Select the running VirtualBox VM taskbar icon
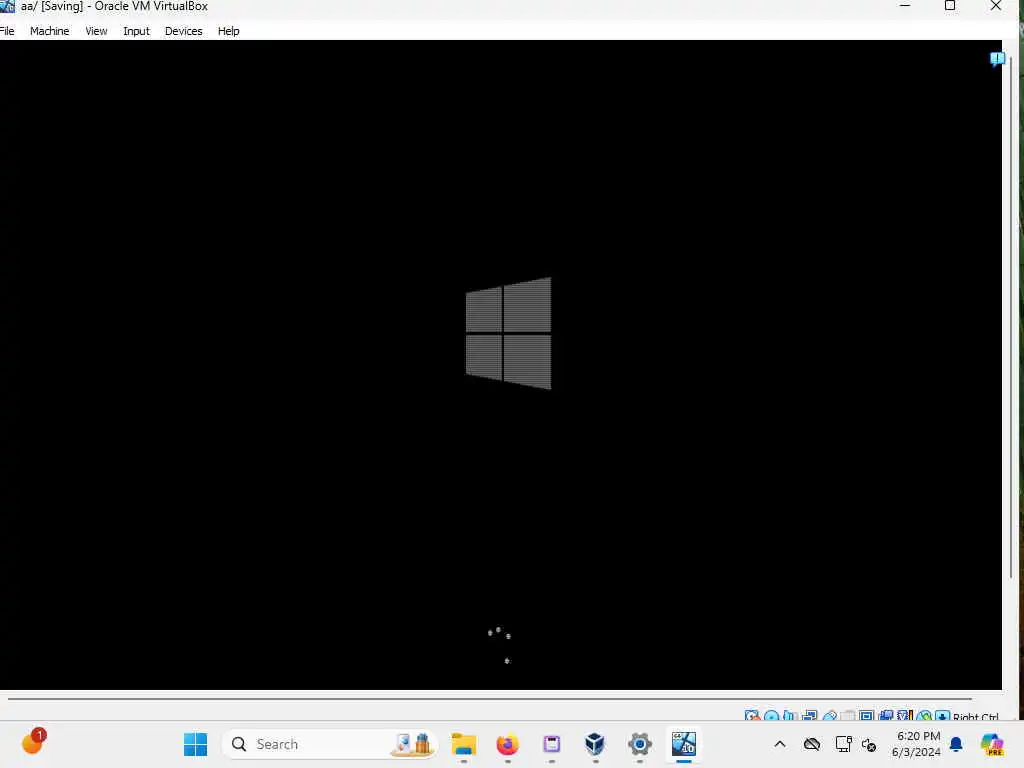Image resolution: width=1024 pixels, height=768 pixels. tap(684, 744)
